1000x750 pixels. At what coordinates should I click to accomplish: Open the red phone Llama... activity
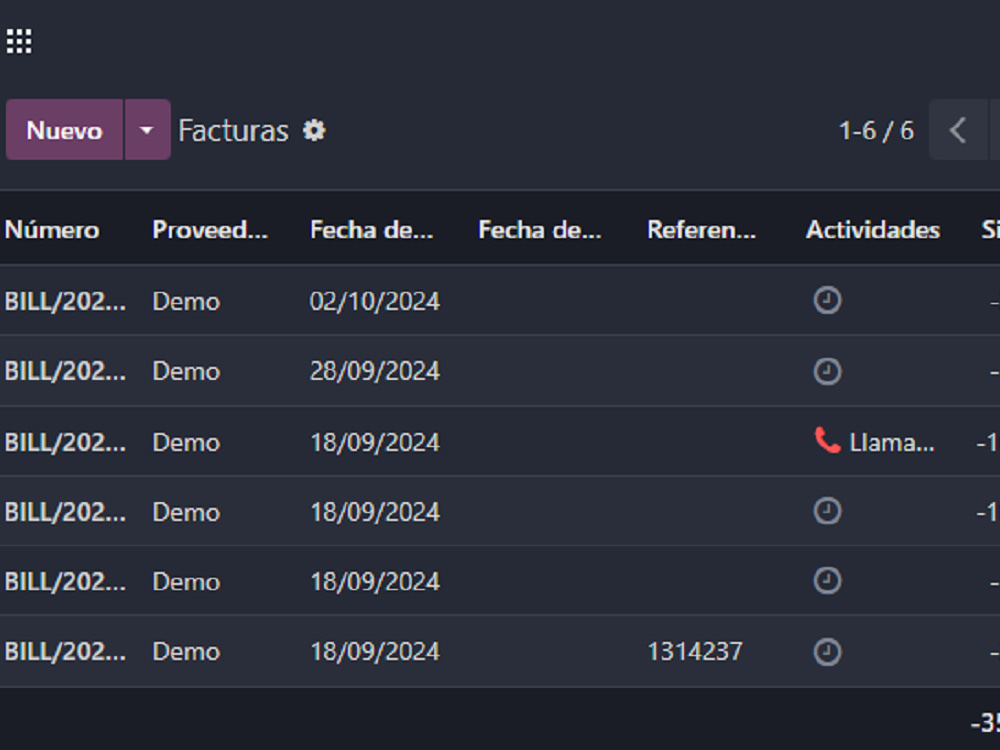(828, 441)
